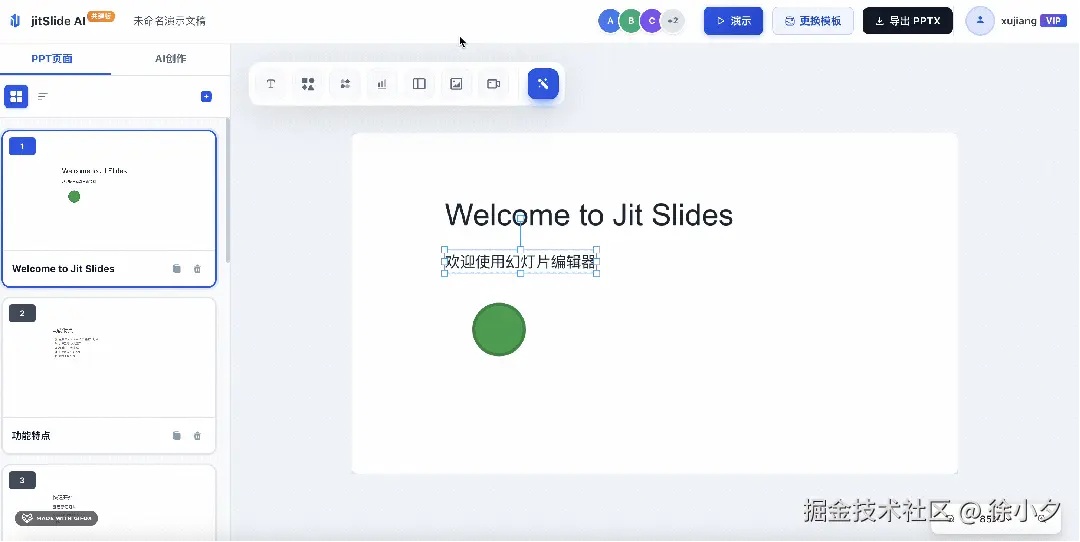Open xujiang user avatar

pos(980,21)
